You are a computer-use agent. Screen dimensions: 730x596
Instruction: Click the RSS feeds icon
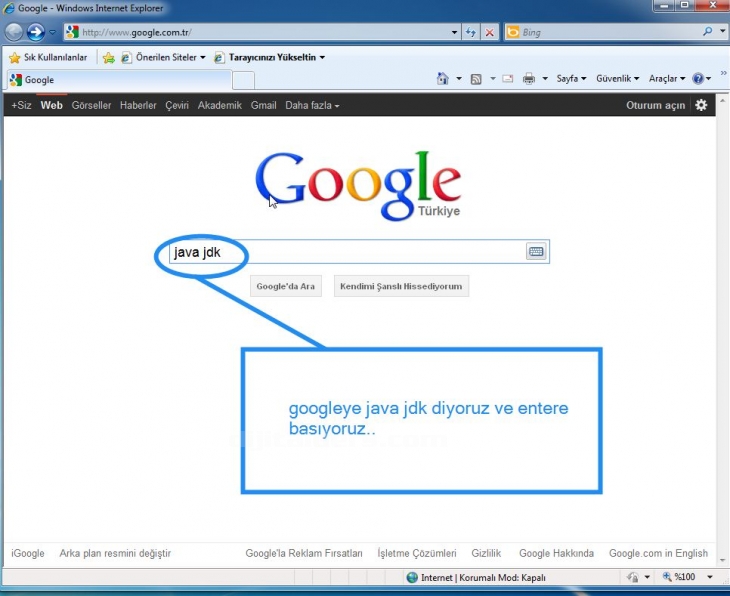[476, 79]
